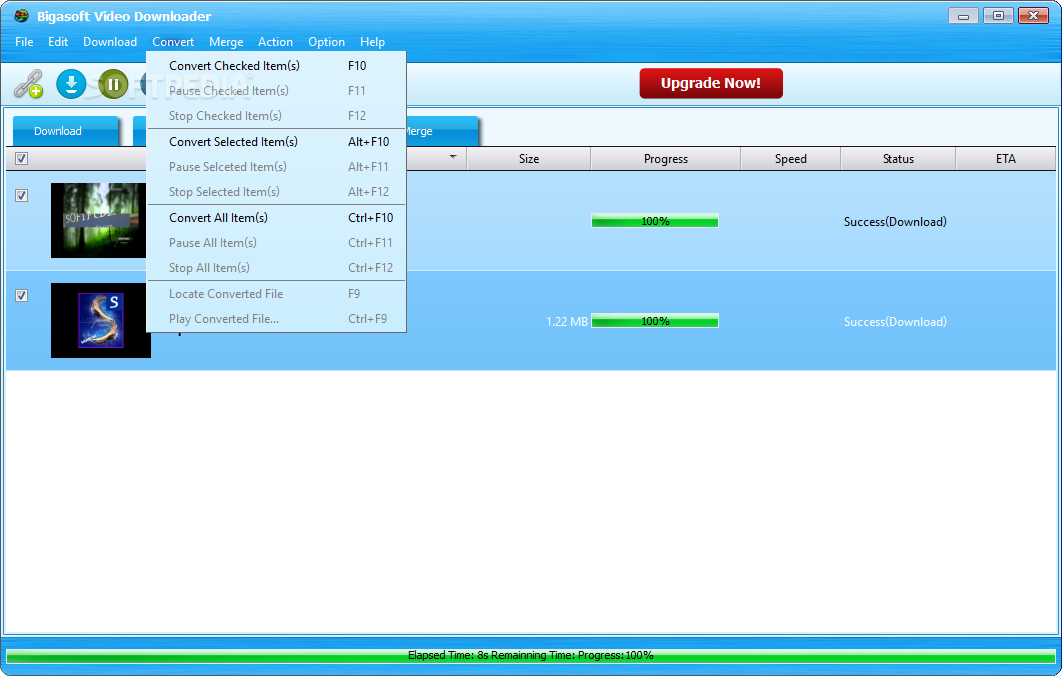
Task: Click second row Success(Download) status
Action: 895,322
